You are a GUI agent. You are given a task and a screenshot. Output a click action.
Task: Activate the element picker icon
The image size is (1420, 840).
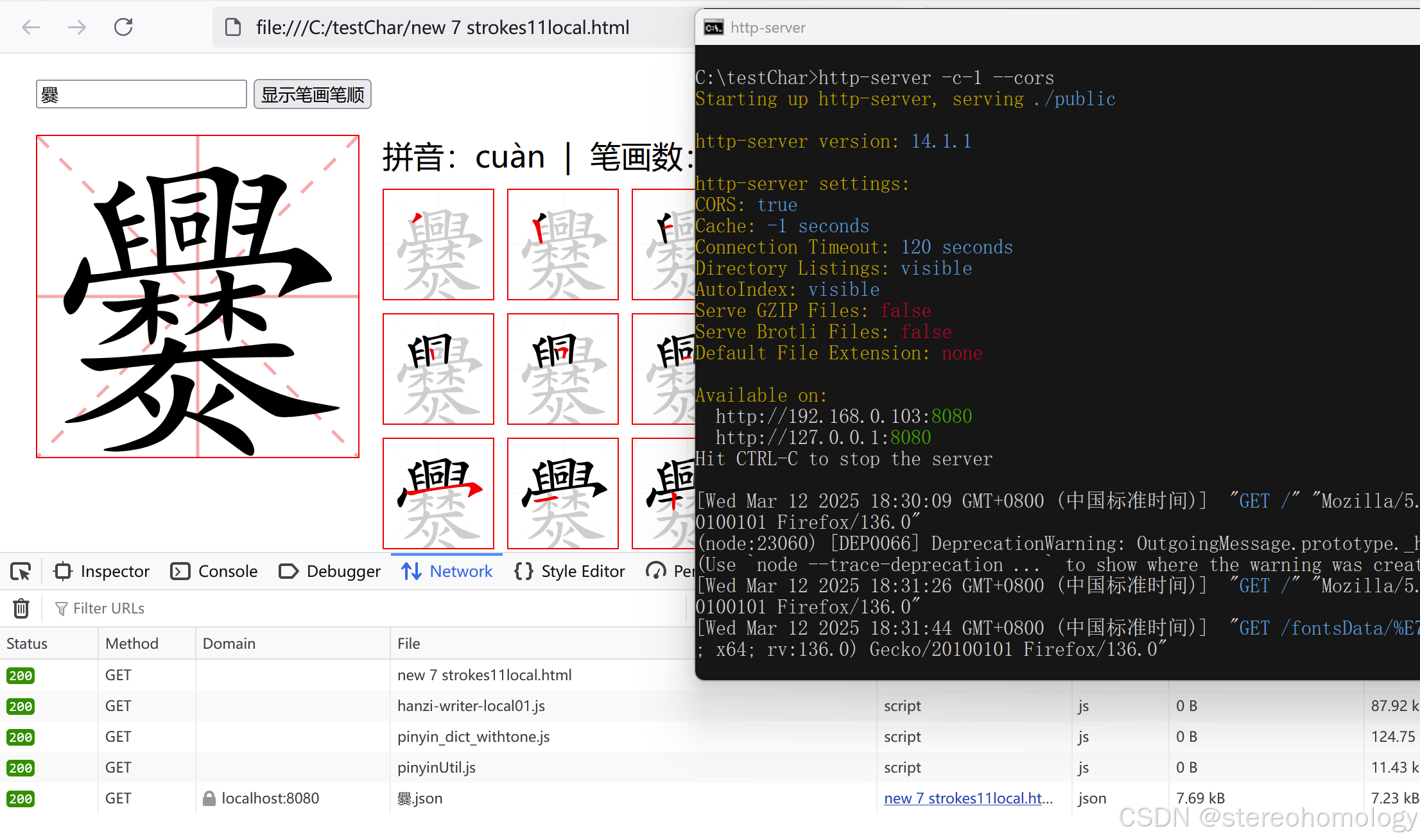(21, 571)
